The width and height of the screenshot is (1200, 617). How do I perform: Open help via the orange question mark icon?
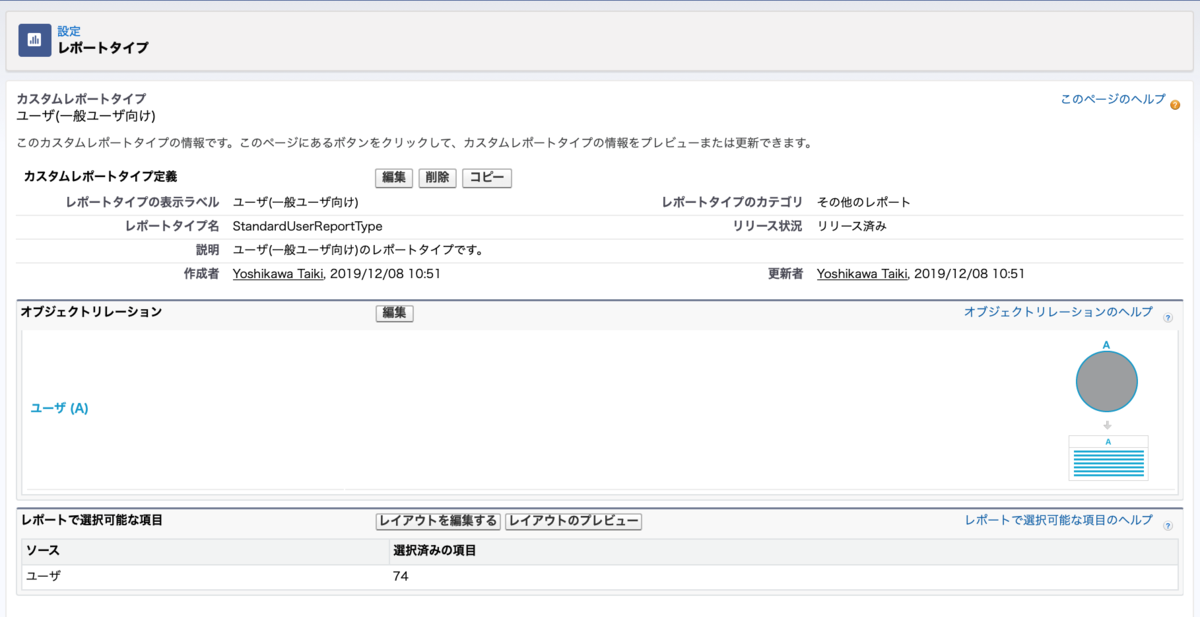pos(1175,104)
